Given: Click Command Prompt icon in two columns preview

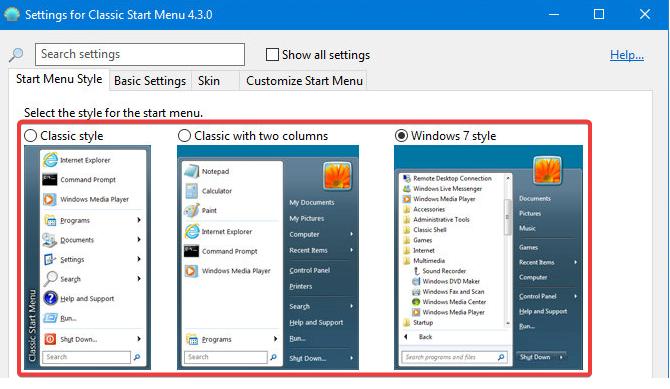Looking at the screenshot, I should pyautogui.click(x=191, y=251).
